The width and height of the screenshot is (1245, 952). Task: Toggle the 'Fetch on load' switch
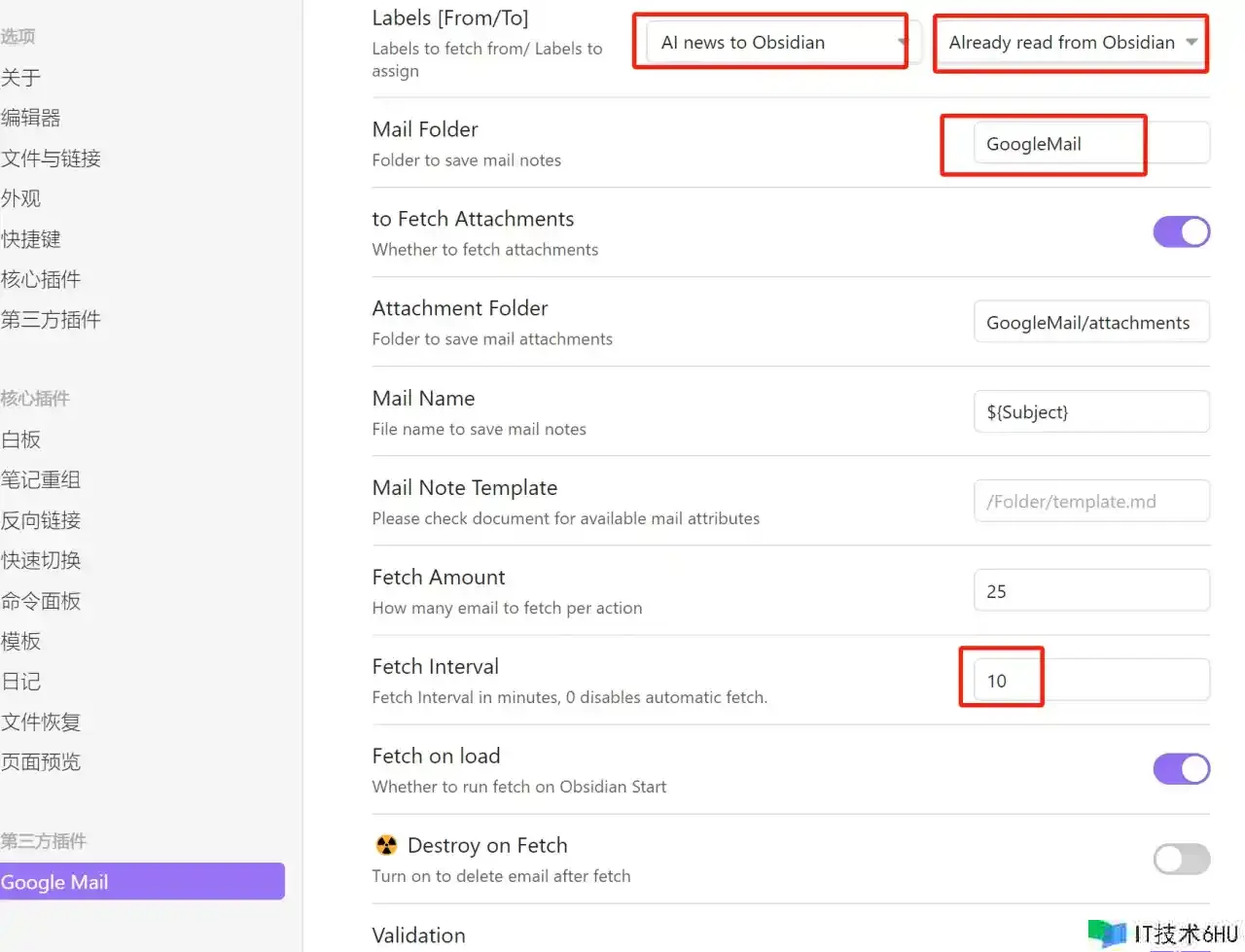pyautogui.click(x=1181, y=769)
